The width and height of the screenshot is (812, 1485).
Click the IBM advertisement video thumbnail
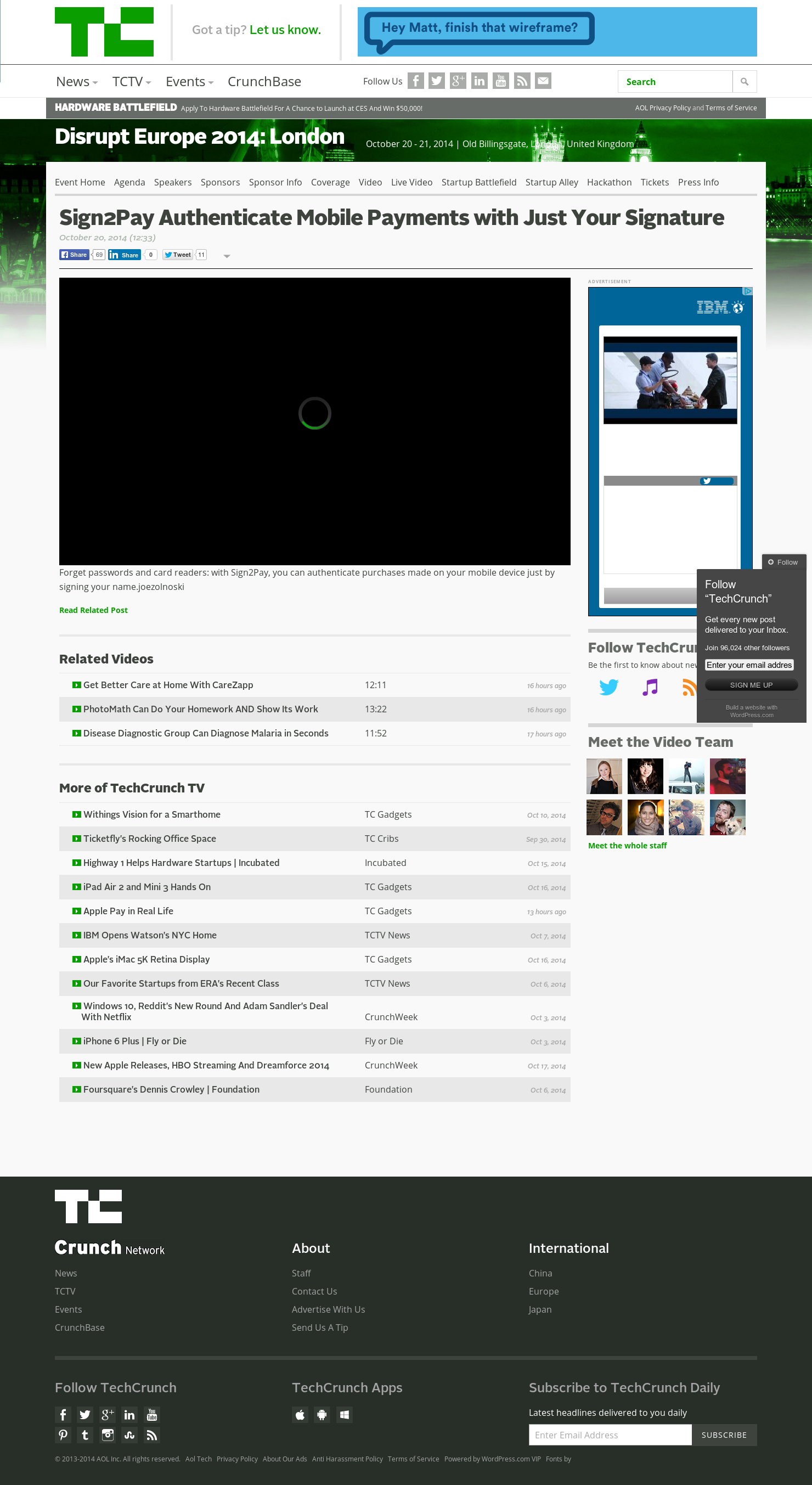click(x=670, y=380)
